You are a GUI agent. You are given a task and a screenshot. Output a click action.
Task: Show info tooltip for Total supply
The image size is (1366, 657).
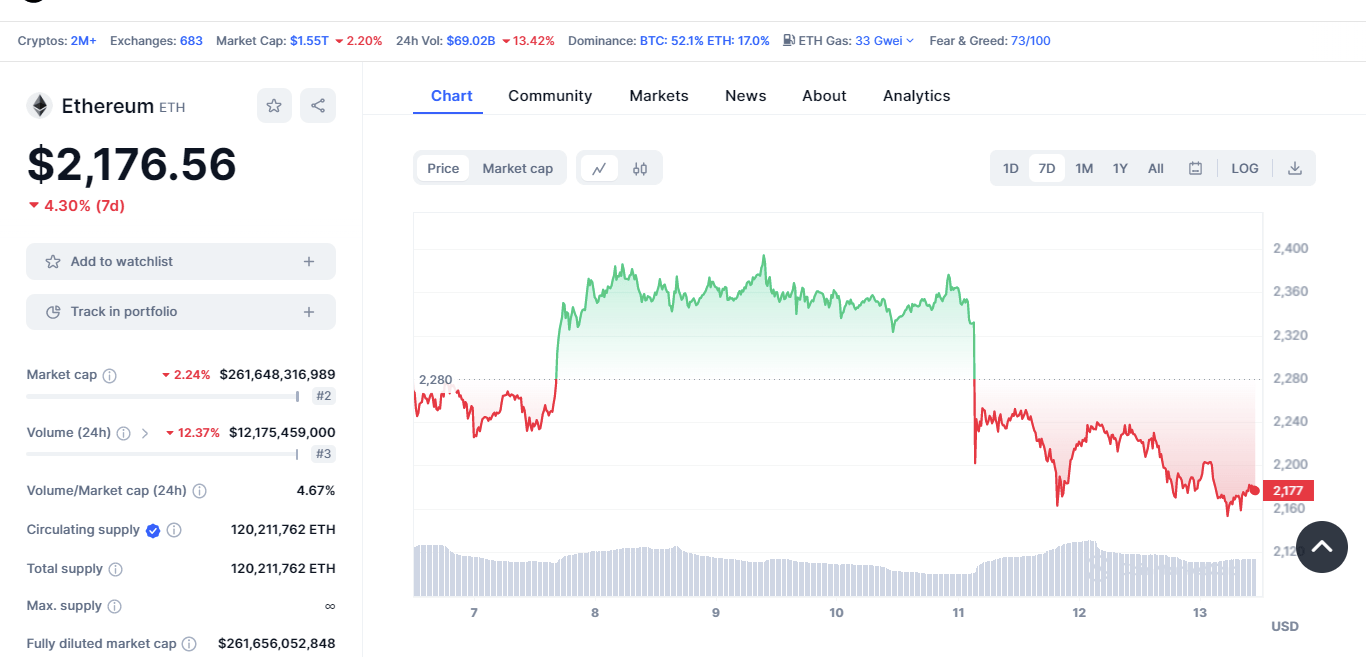(x=115, y=569)
